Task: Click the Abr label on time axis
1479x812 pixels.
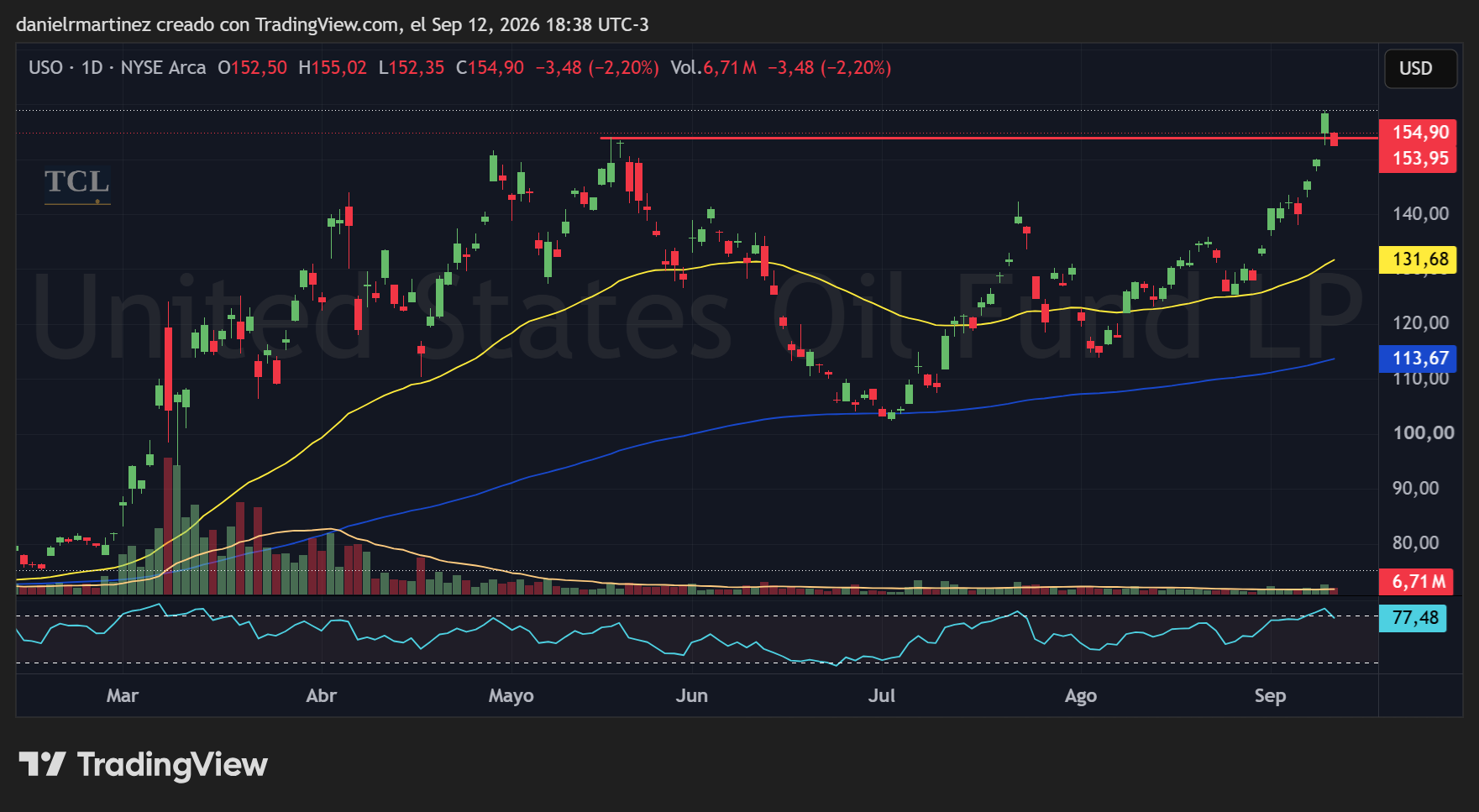Action: point(322,696)
